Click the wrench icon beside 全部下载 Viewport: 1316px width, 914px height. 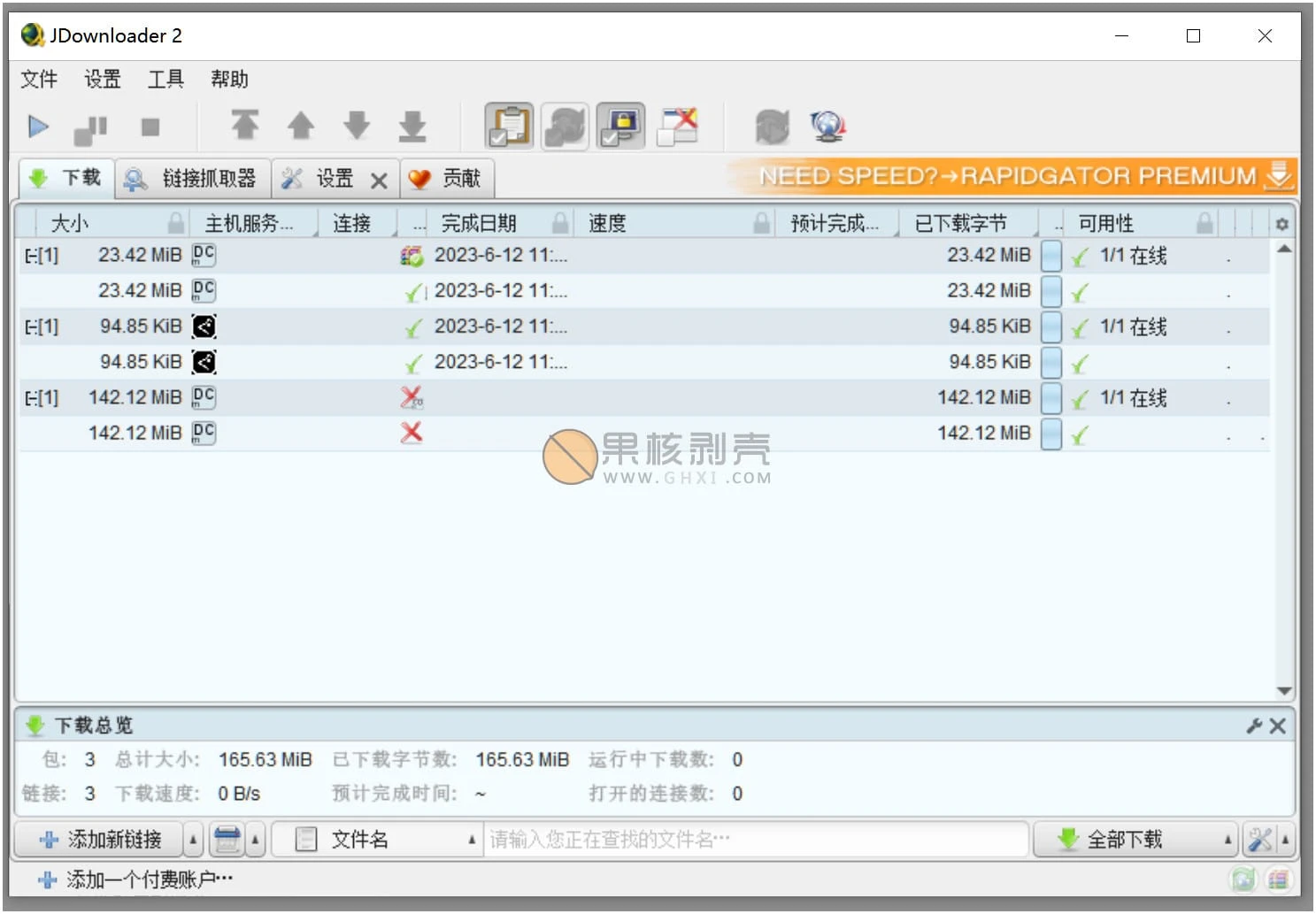[x=1259, y=839]
